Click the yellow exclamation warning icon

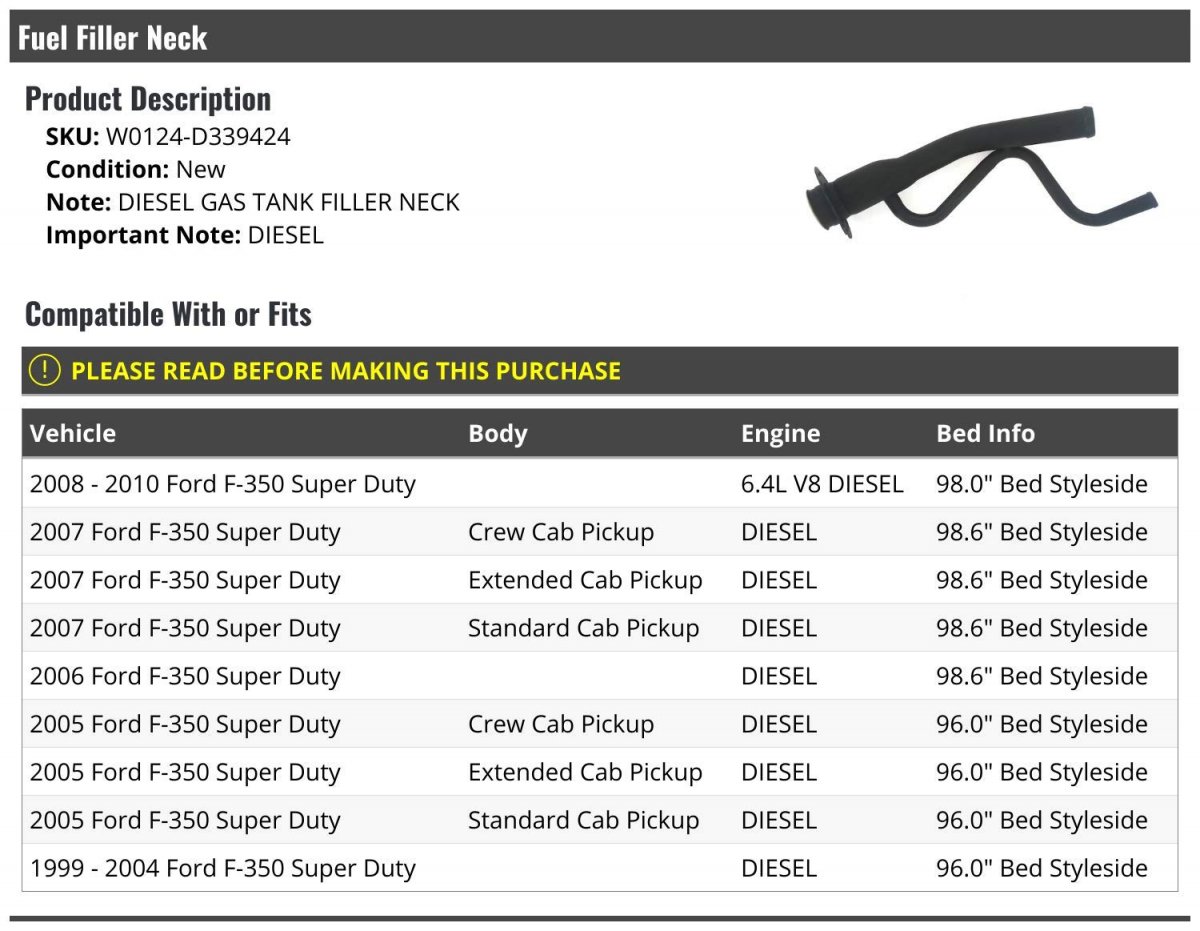(x=44, y=370)
